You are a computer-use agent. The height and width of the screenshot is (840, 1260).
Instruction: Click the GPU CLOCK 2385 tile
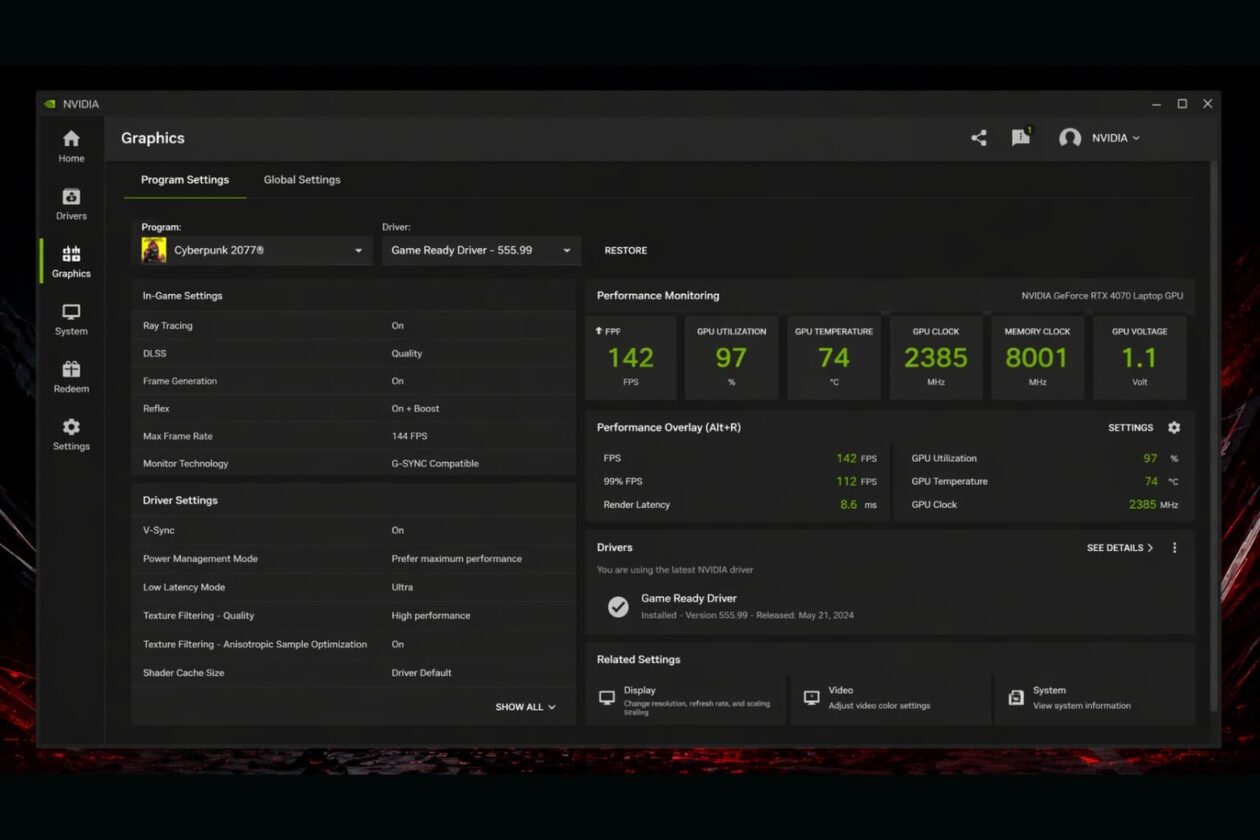pyautogui.click(x=936, y=358)
